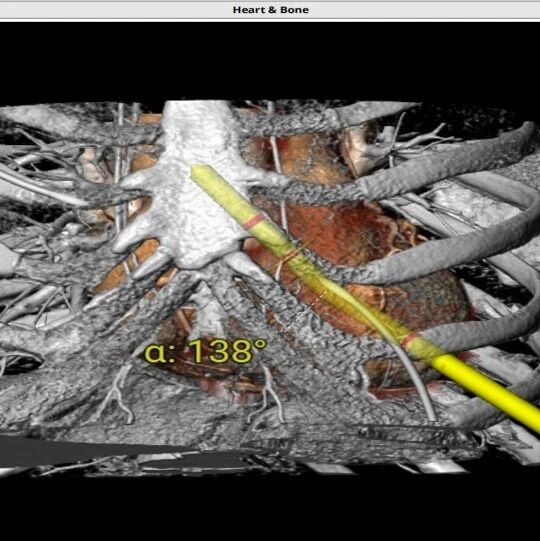Select the upper red band on the needle

point(254,222)
